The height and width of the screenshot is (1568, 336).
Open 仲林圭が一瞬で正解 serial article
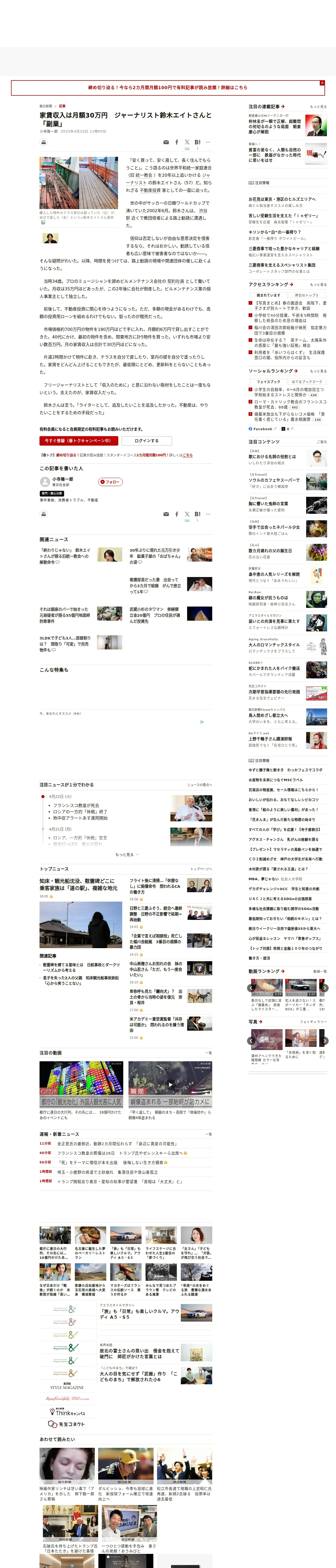[x=275, y=126]
